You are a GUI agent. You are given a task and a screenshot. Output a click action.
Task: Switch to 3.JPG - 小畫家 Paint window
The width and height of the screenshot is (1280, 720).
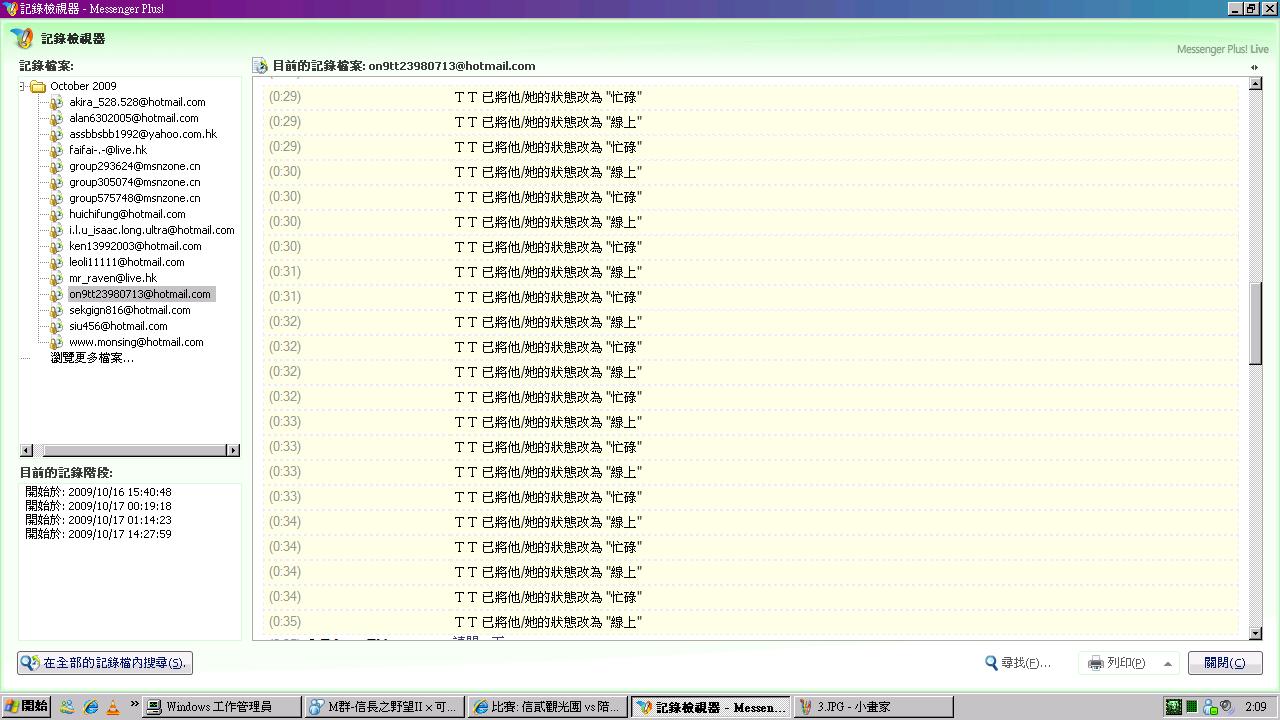[873, 707]
